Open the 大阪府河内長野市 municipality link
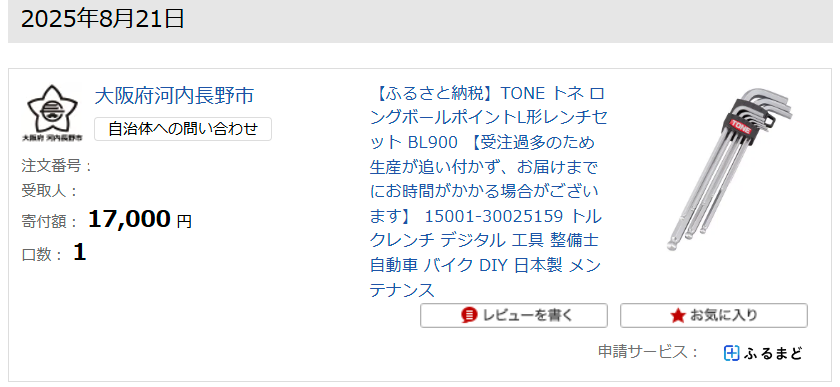This screenshot has height=387, width=840. coord(174,96)
